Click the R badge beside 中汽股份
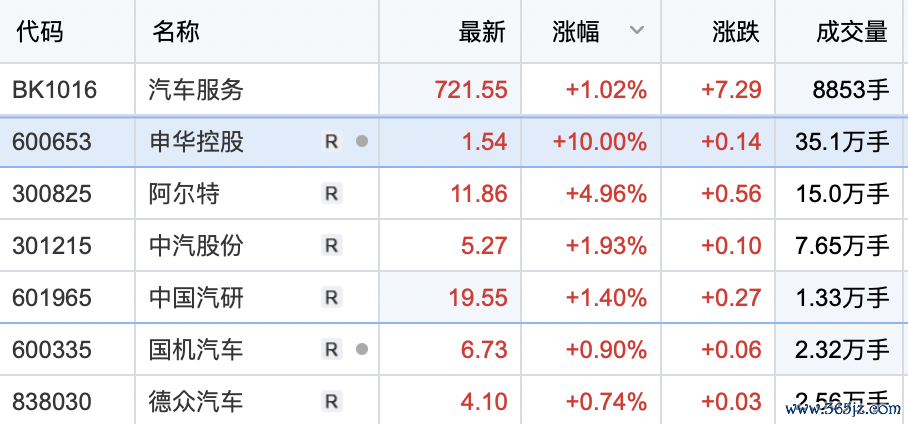 point(332,246)
